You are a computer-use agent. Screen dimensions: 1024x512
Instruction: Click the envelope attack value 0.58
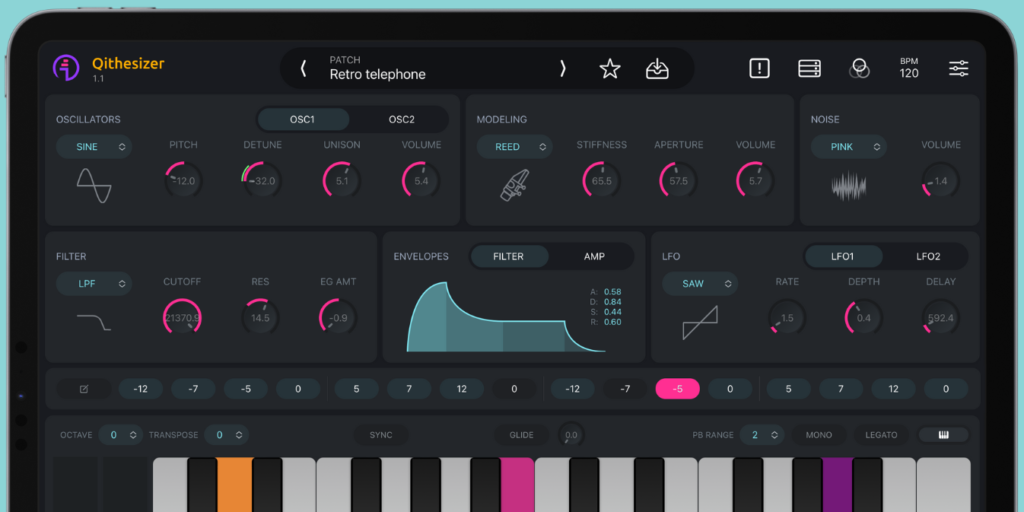pos(613,291)
